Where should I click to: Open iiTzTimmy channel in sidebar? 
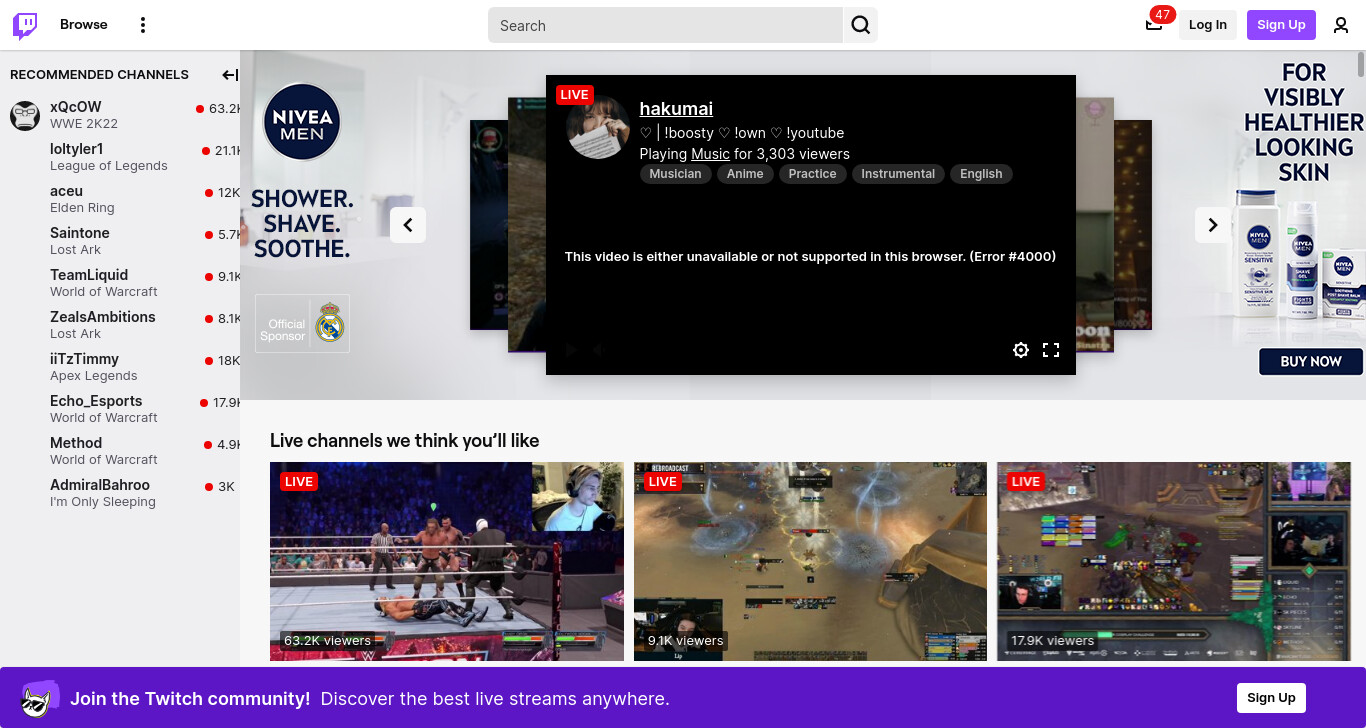[x=120, y=367]
